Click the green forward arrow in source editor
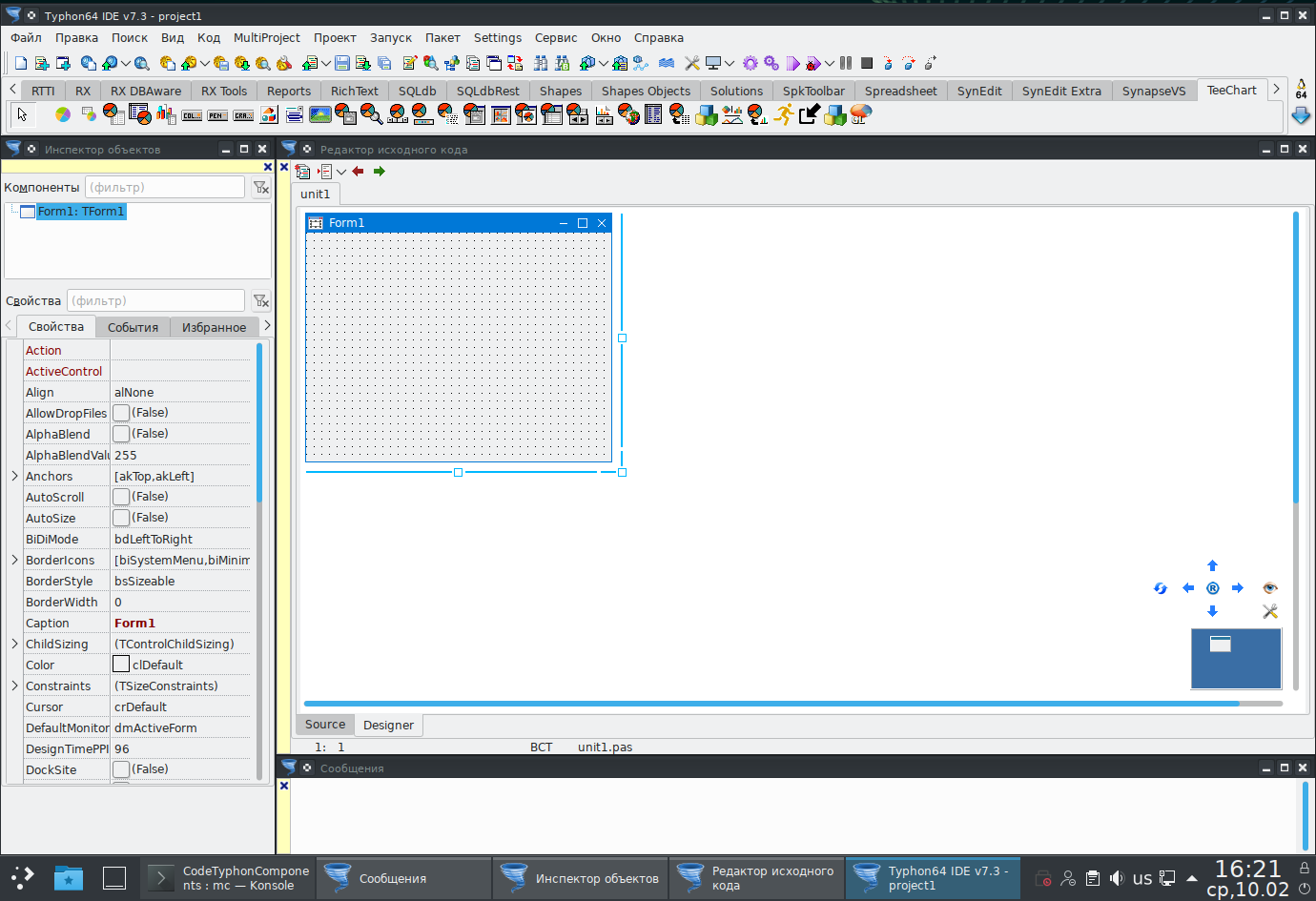 (x=380, y=172)
